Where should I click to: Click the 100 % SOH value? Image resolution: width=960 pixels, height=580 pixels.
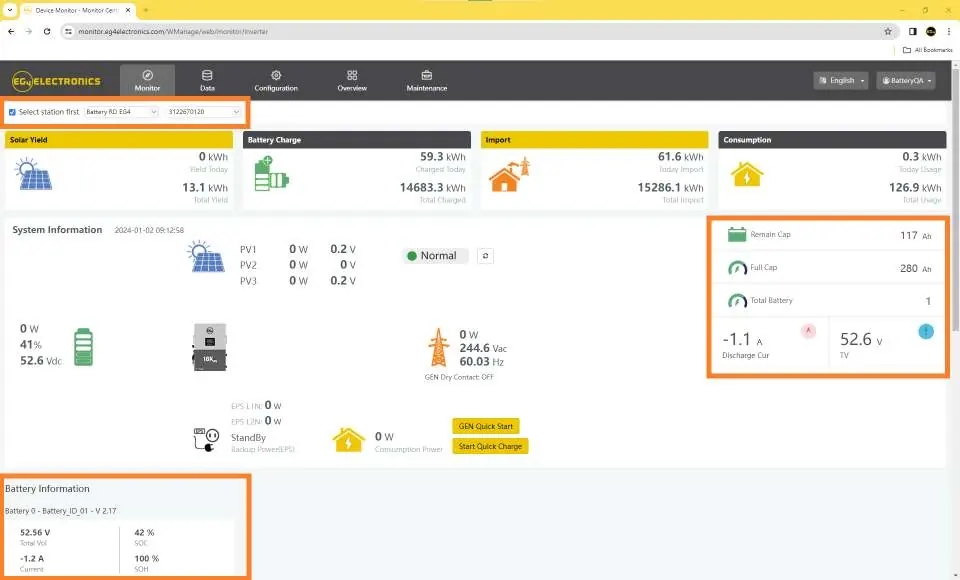pyautogui.click(x=146, y=559)
